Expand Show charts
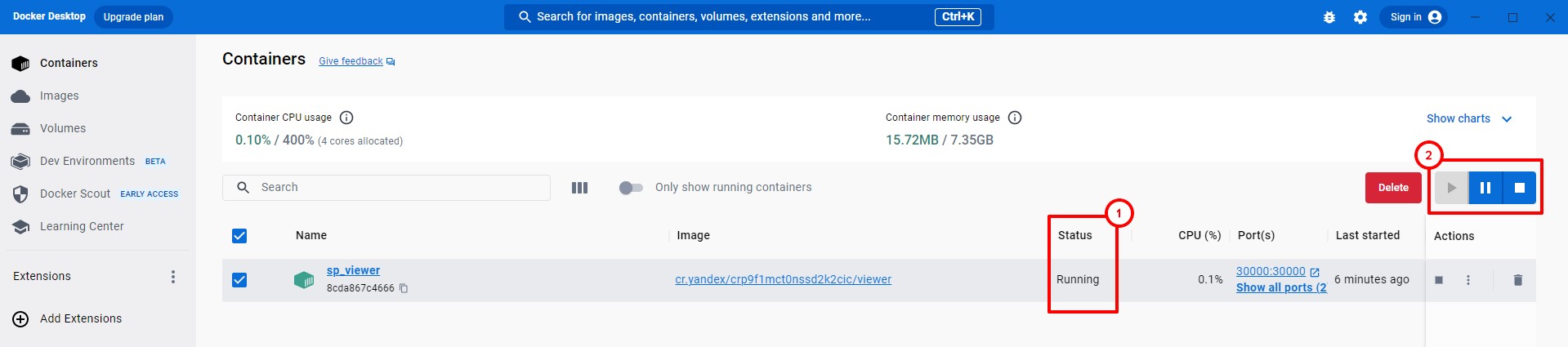Viewport: 1568px width, 347px height. (x=1469, y=118)
